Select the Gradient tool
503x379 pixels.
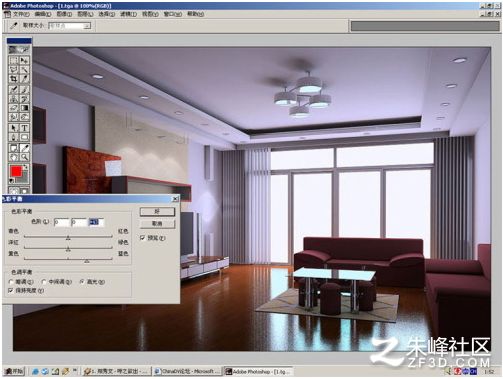[x=24, y=108]
